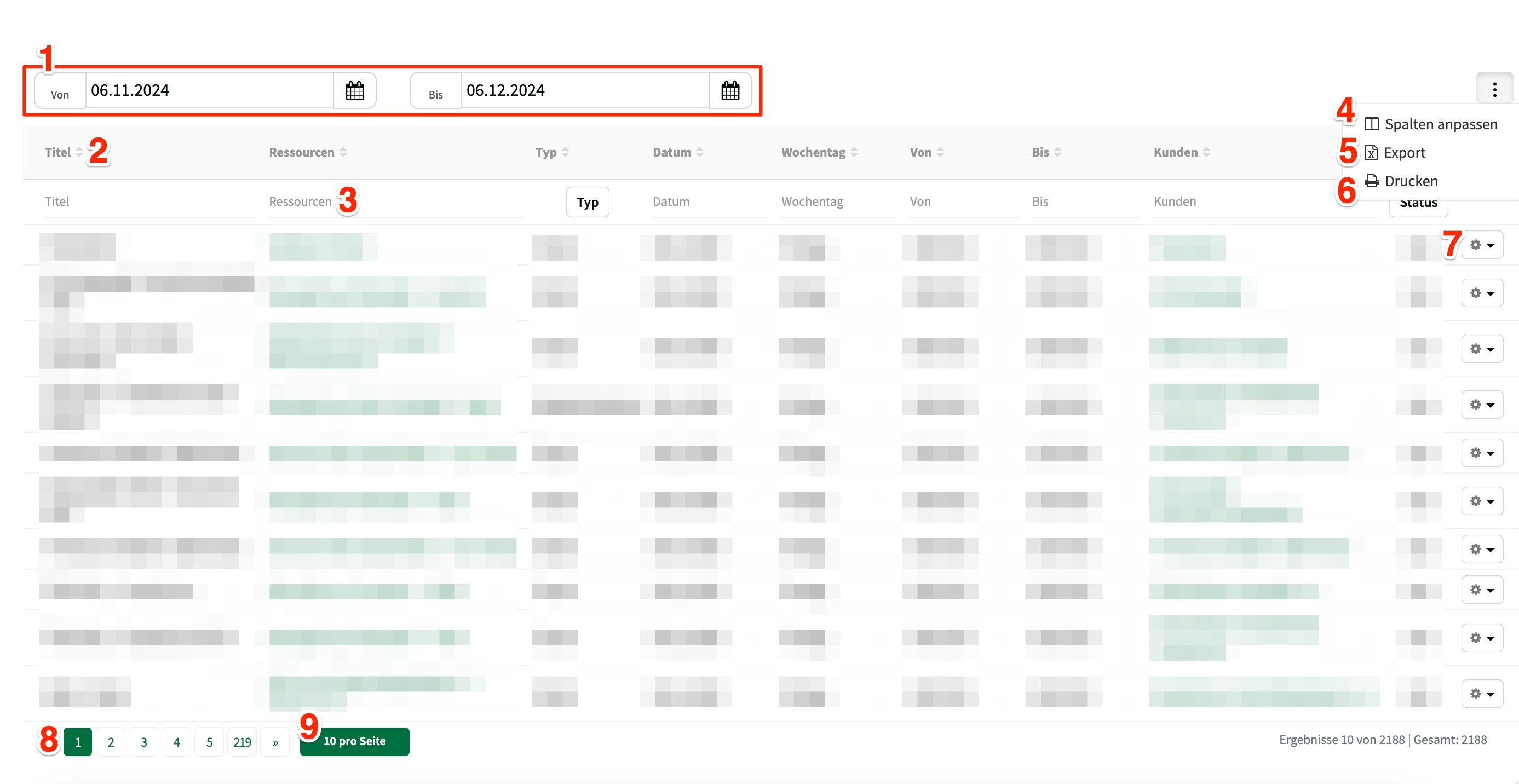Focus the Wochentag filter field
This screenshot has width=1519, height=784.
pyautogui.click(x=838, y=202)
